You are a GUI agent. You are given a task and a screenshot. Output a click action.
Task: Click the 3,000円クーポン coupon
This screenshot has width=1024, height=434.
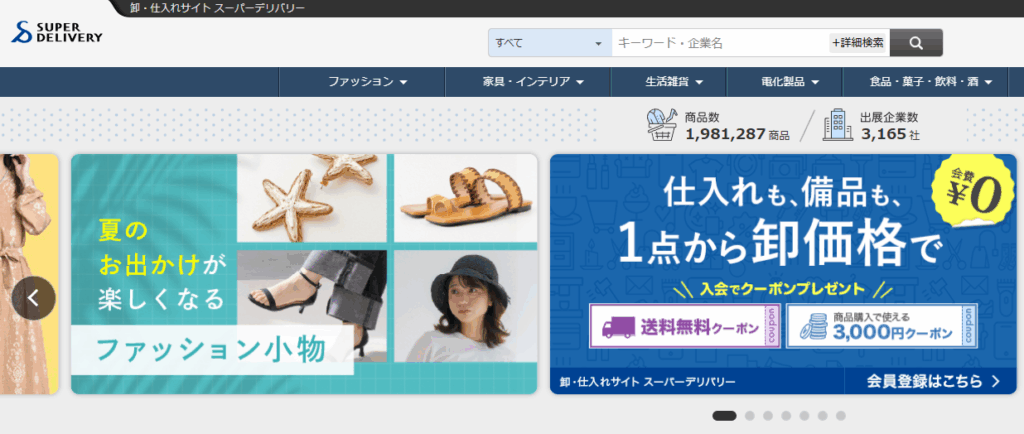coord(882,326)
